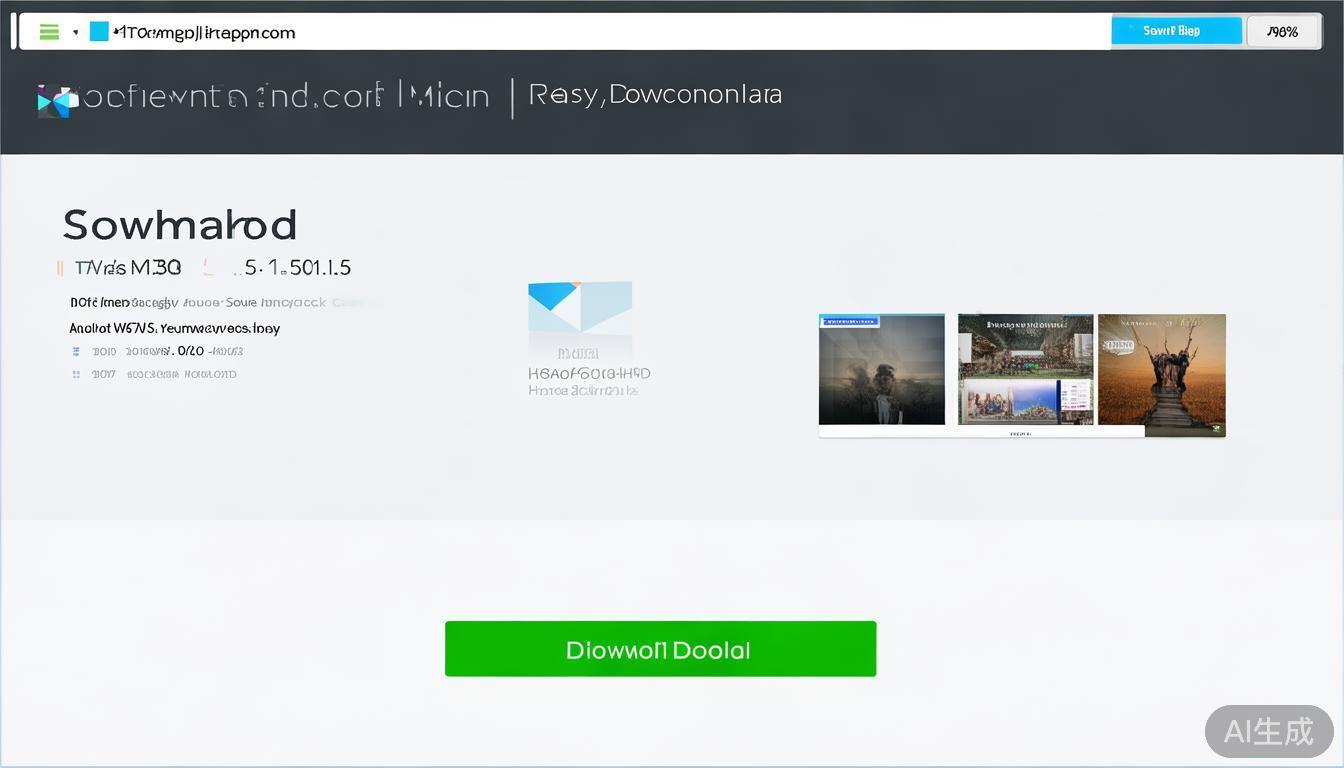Screen dimensions: 1344x768
Task: Open the zoom percentage box at top right
Action: pos(1281,31)
